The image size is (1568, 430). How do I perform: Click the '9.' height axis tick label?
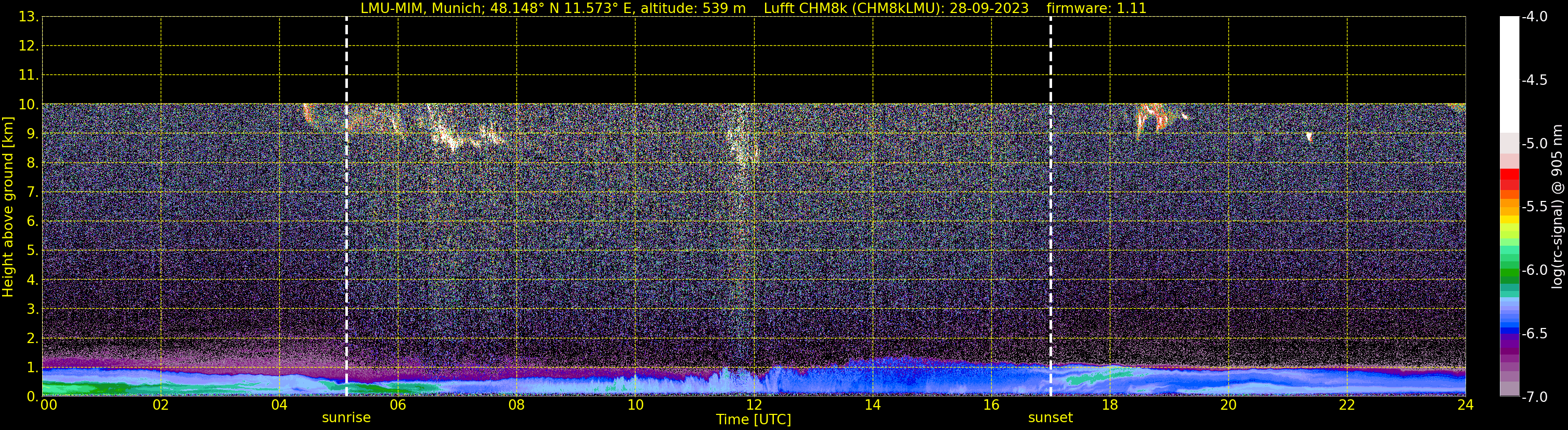pos(32,134)
